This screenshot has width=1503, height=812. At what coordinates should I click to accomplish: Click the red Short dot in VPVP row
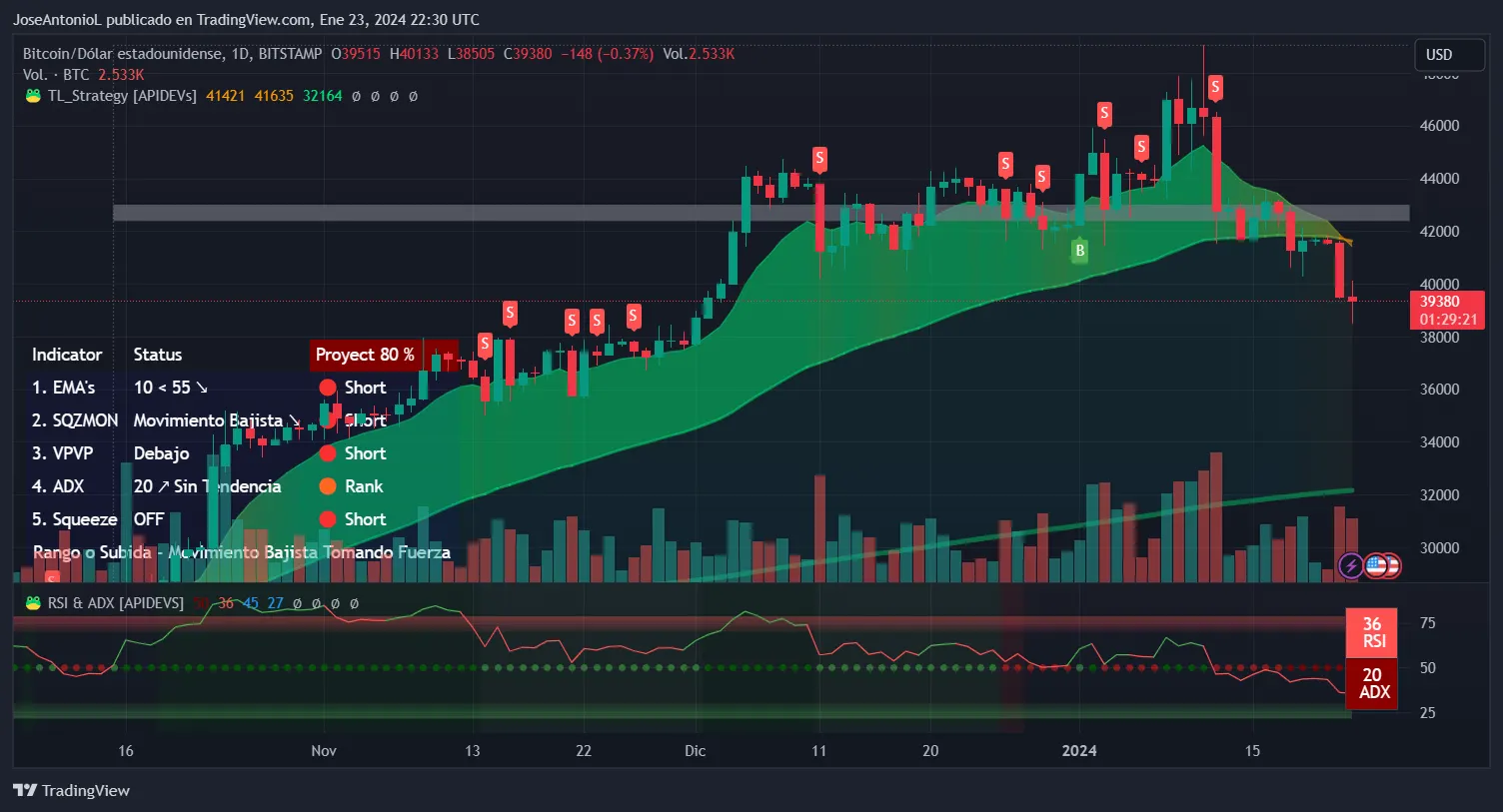pyautogui.click(x=327, y=453)
